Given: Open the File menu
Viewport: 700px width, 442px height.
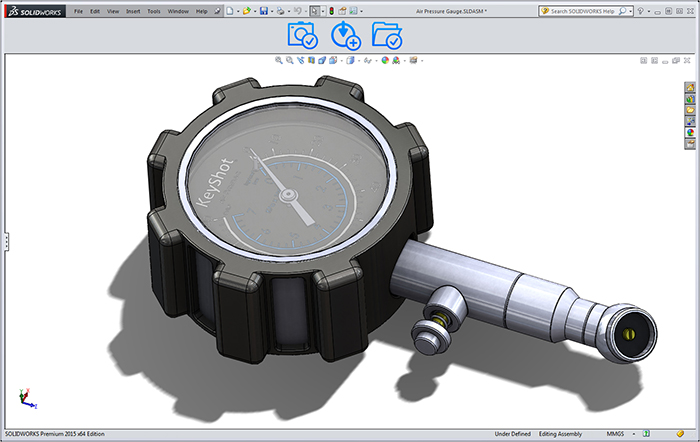Looking at the screenshot, I should [78, 11].
